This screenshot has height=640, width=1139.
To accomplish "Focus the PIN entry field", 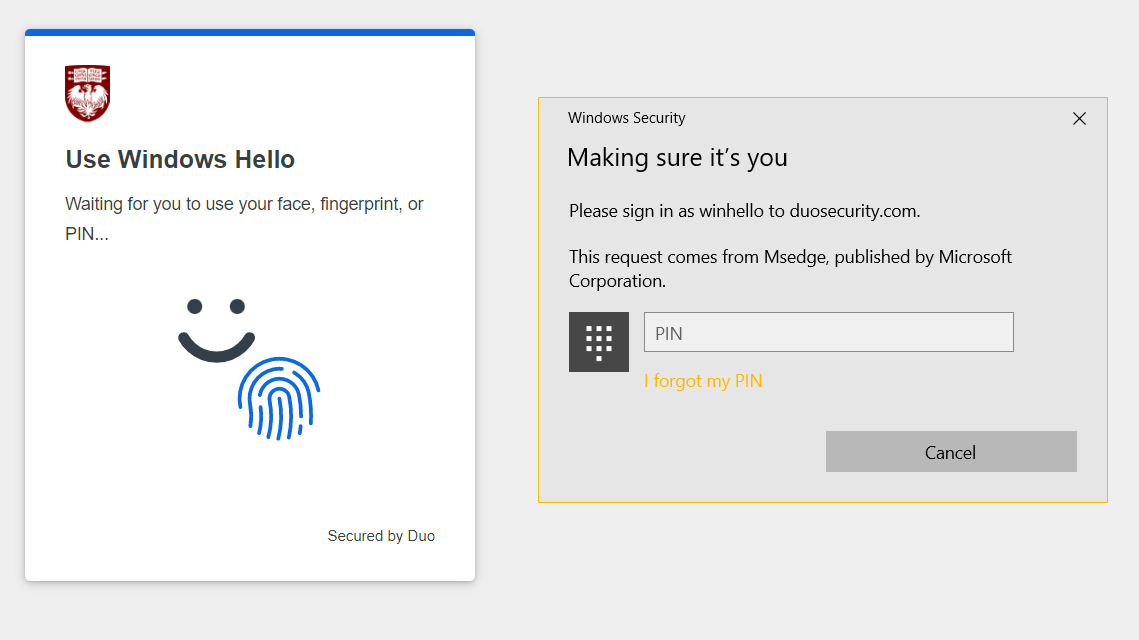I will [x=828, y=333].
